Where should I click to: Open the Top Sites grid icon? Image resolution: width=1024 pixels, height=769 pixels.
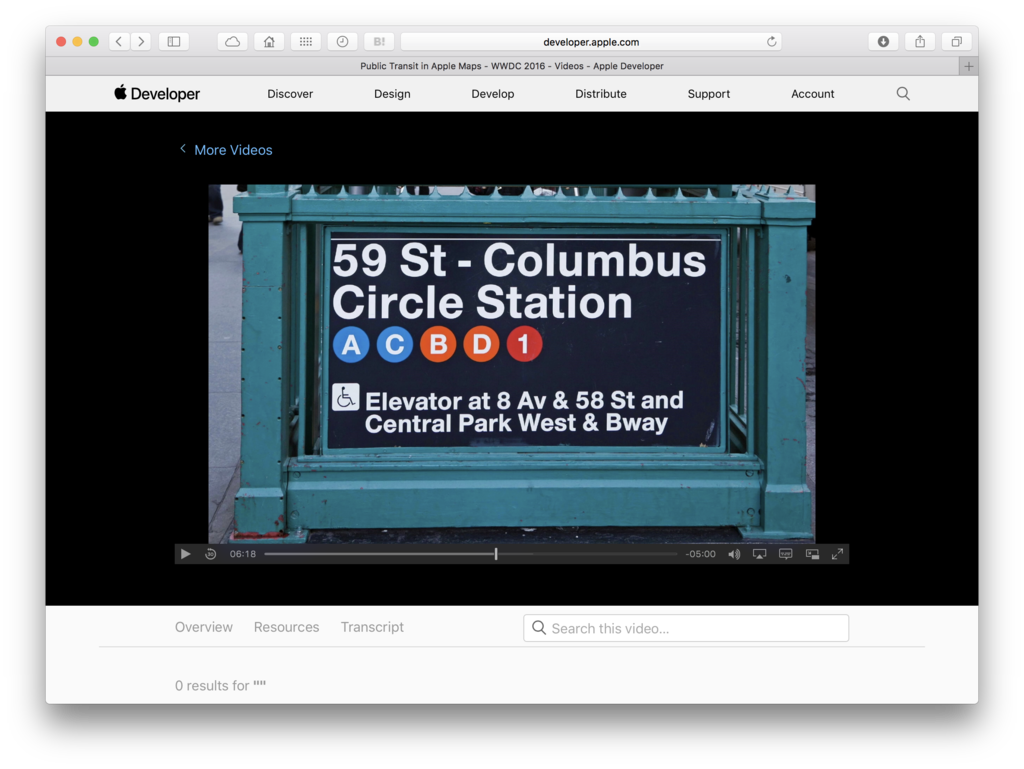point(306,42)
